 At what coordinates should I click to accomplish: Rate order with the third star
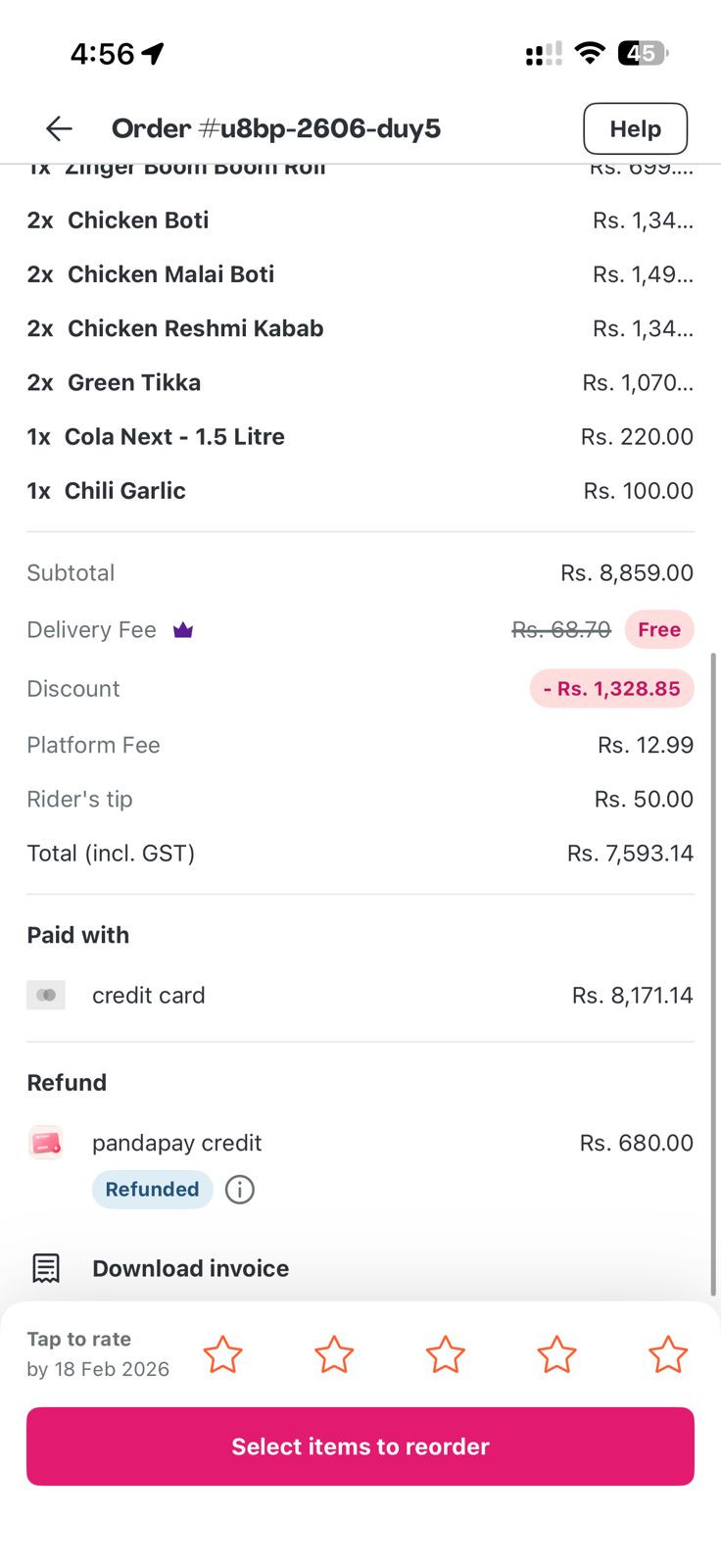pos(446,1354)
